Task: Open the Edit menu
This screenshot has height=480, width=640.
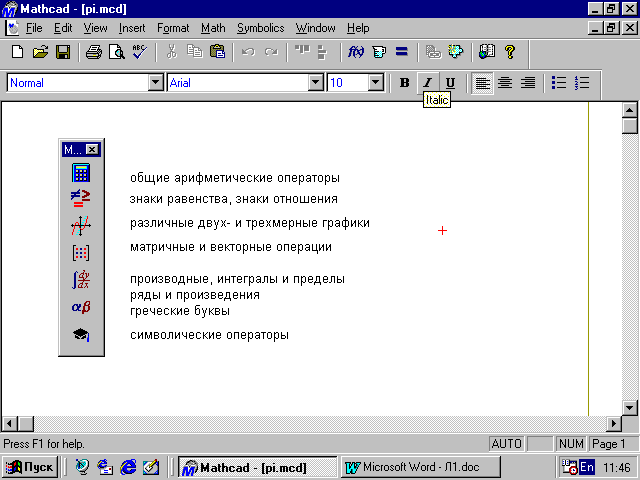Action: pyautogui.click(x=63, y=28)
